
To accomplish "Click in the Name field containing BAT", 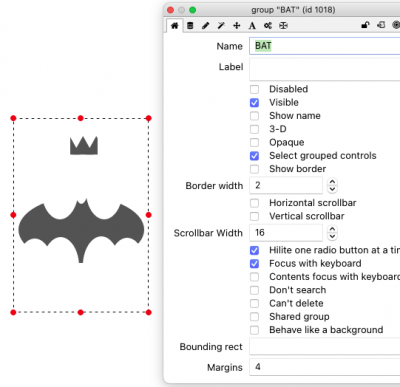I will pos(325,46).
